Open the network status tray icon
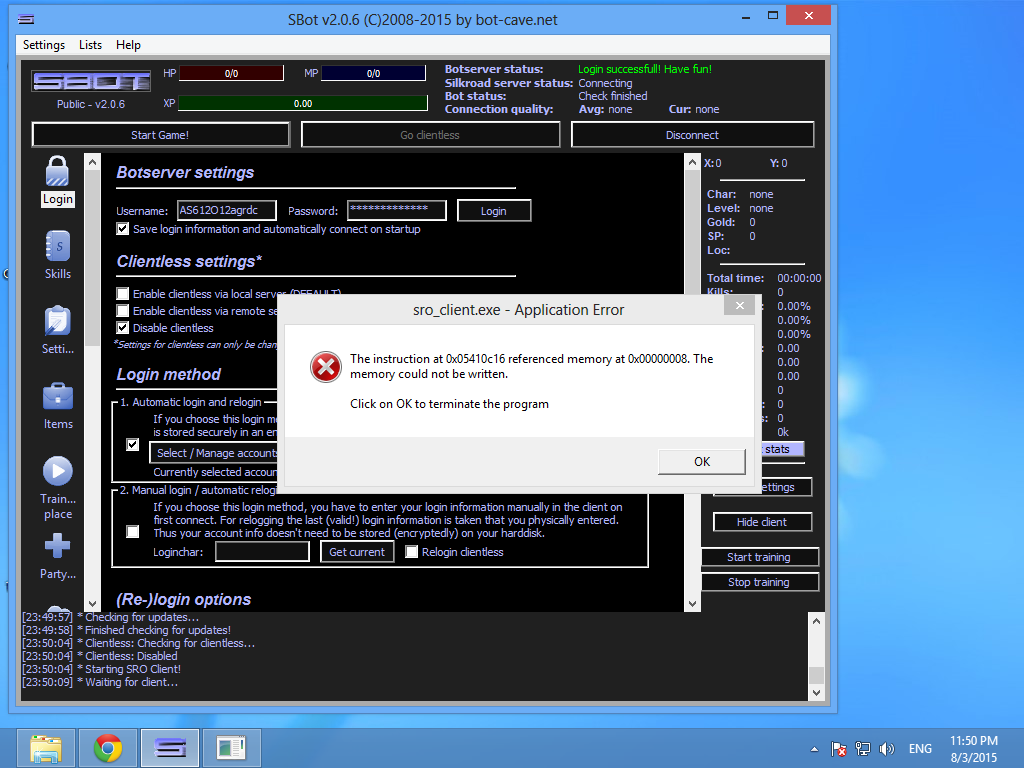 863,749
